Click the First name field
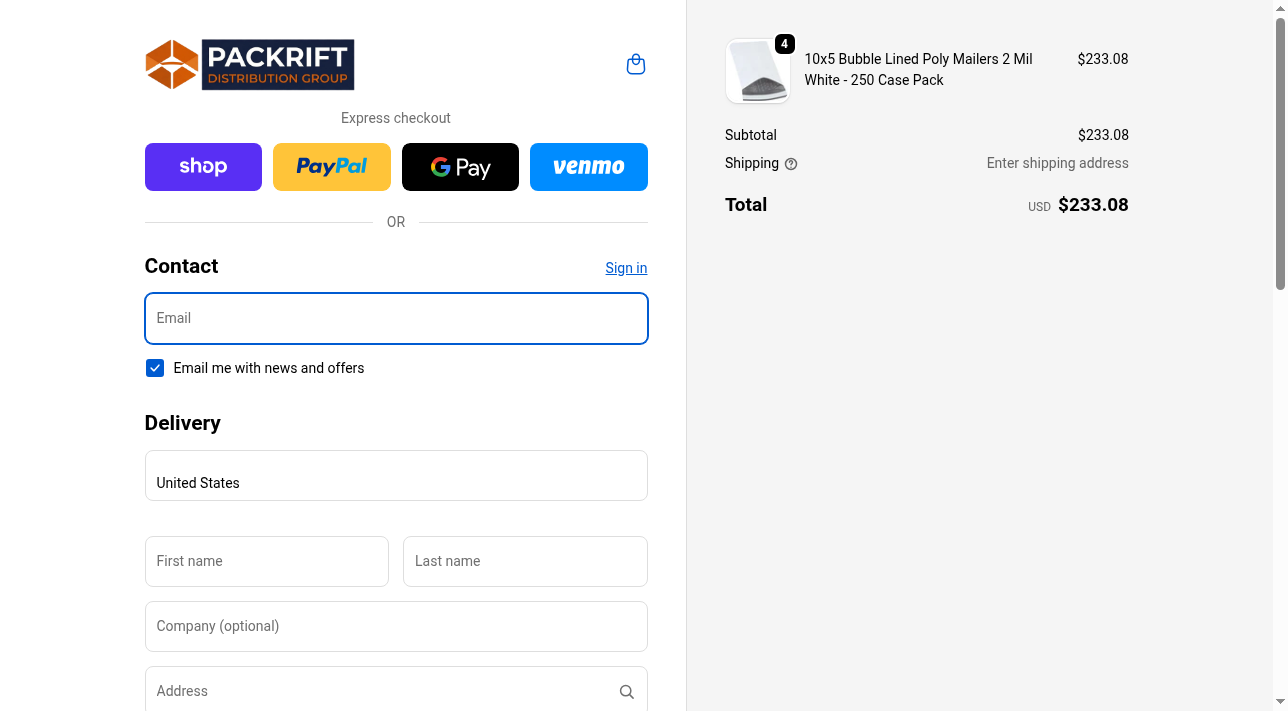 pos(267,561)
